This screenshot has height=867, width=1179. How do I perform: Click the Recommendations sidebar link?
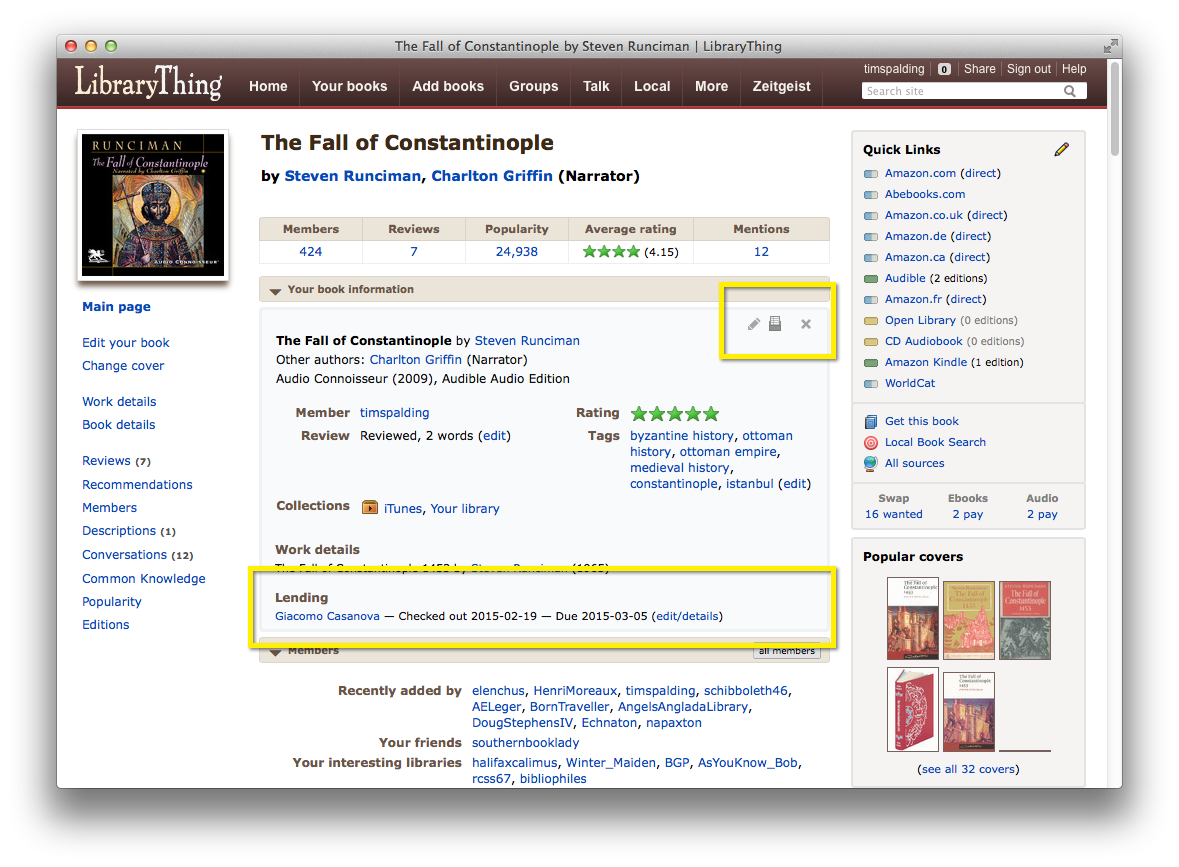pyautogui.click(x=137, y=485)
